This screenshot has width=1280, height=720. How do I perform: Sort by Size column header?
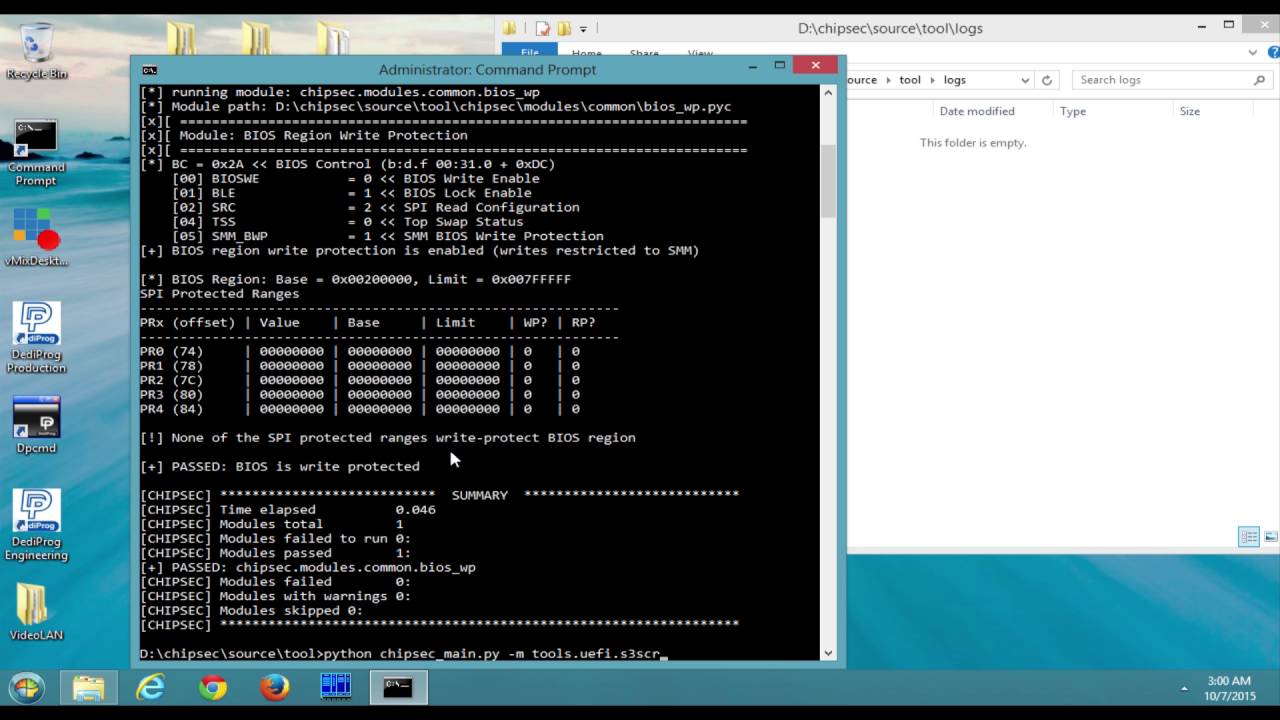point(1189,111)
